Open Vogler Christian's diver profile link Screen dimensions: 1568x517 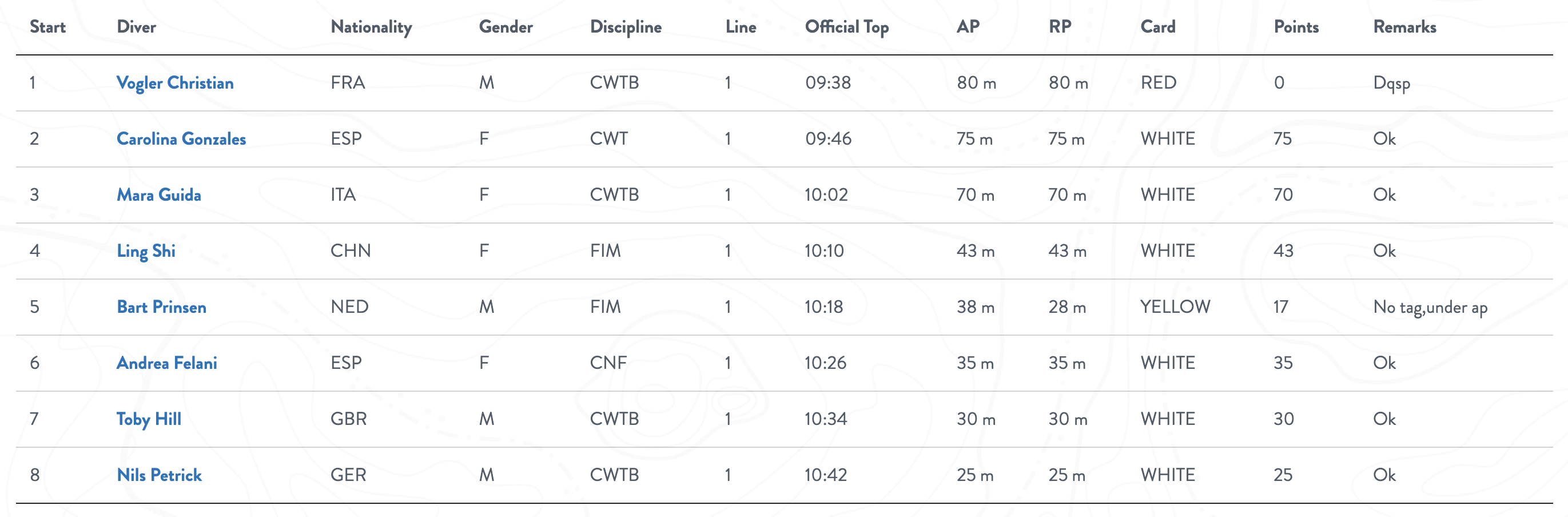(x=174, y=83)
